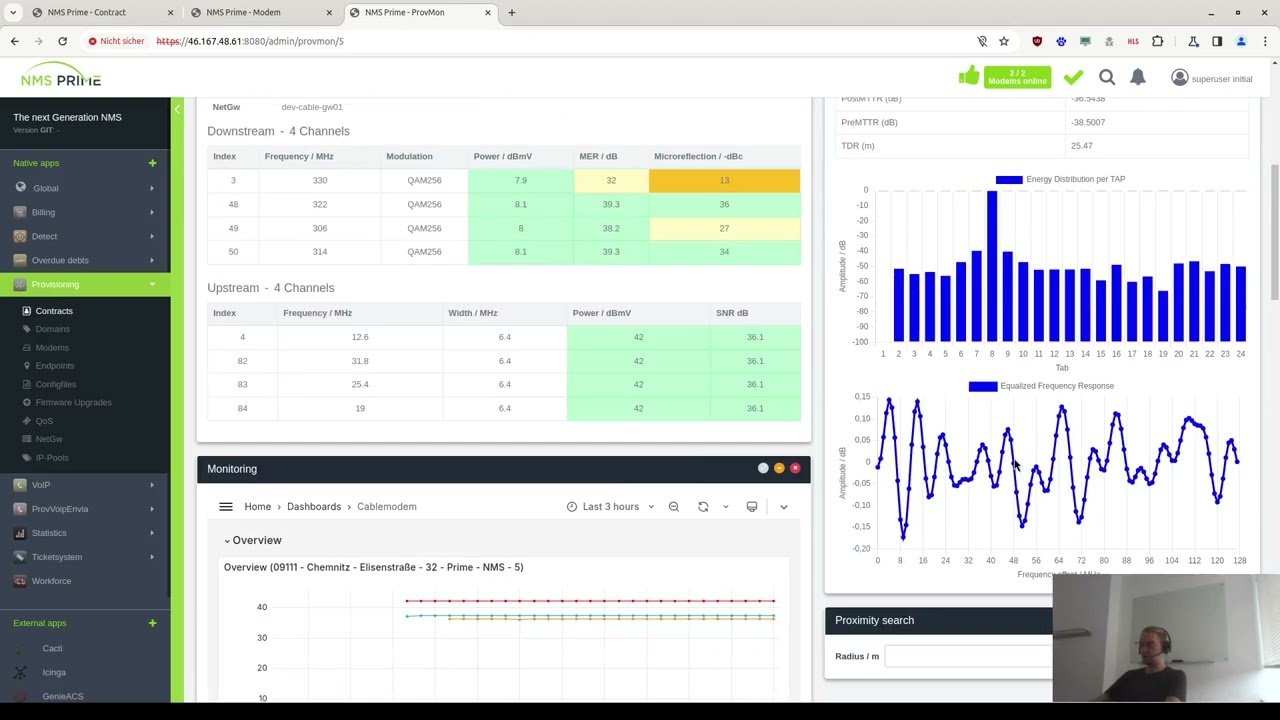The image size is (1280, 720).
Task: Open the search magnifier in the header
Action: [1107, 77]
